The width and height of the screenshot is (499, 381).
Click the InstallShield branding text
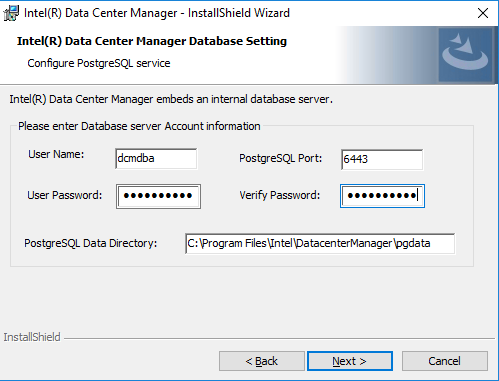32,337
